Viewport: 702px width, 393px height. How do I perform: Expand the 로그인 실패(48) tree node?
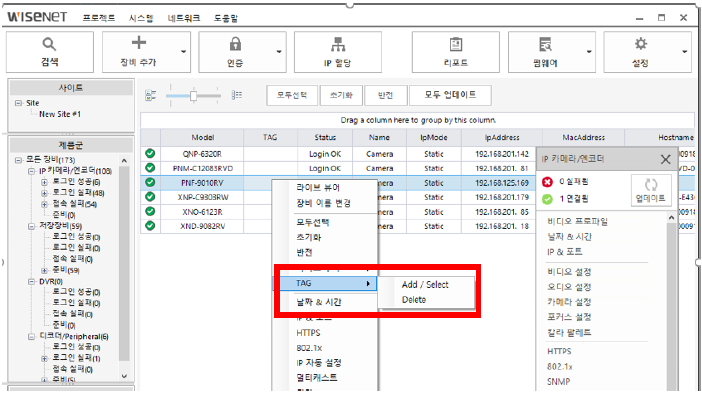click(x=44, y=193)
